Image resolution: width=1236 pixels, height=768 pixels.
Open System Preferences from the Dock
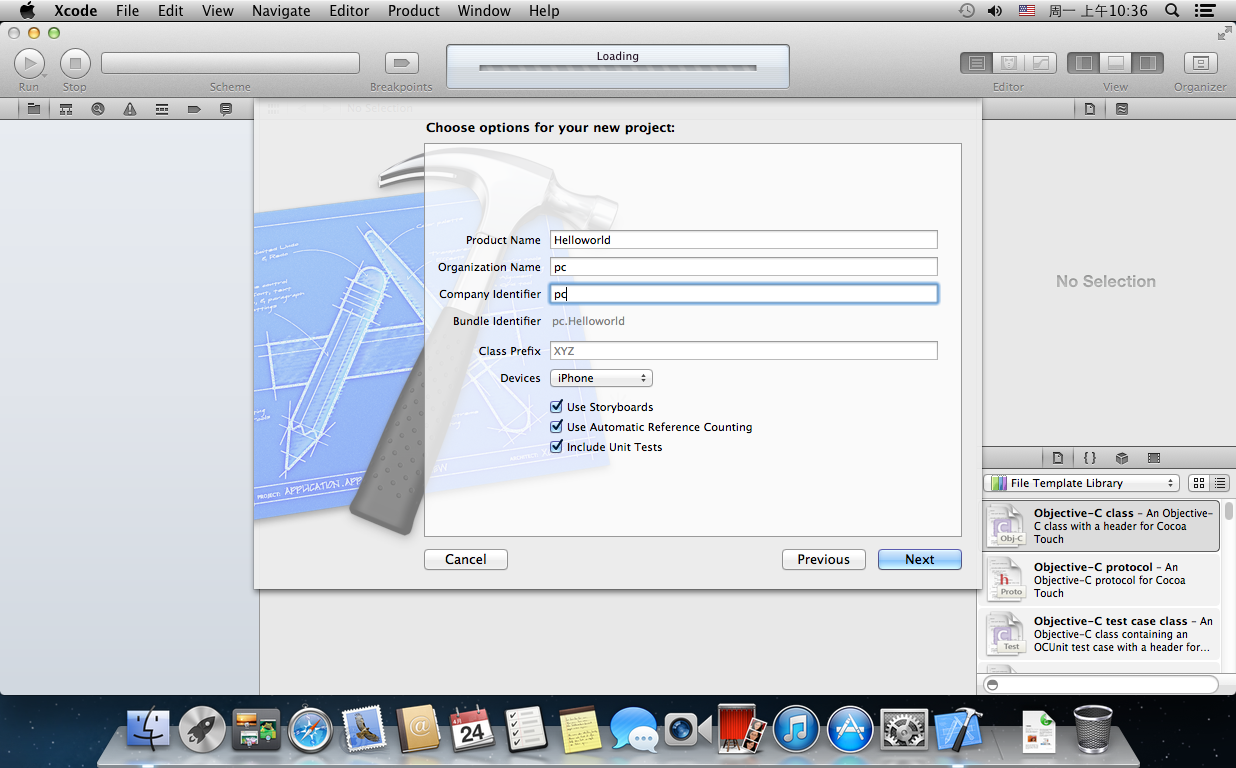coord(906,730)
